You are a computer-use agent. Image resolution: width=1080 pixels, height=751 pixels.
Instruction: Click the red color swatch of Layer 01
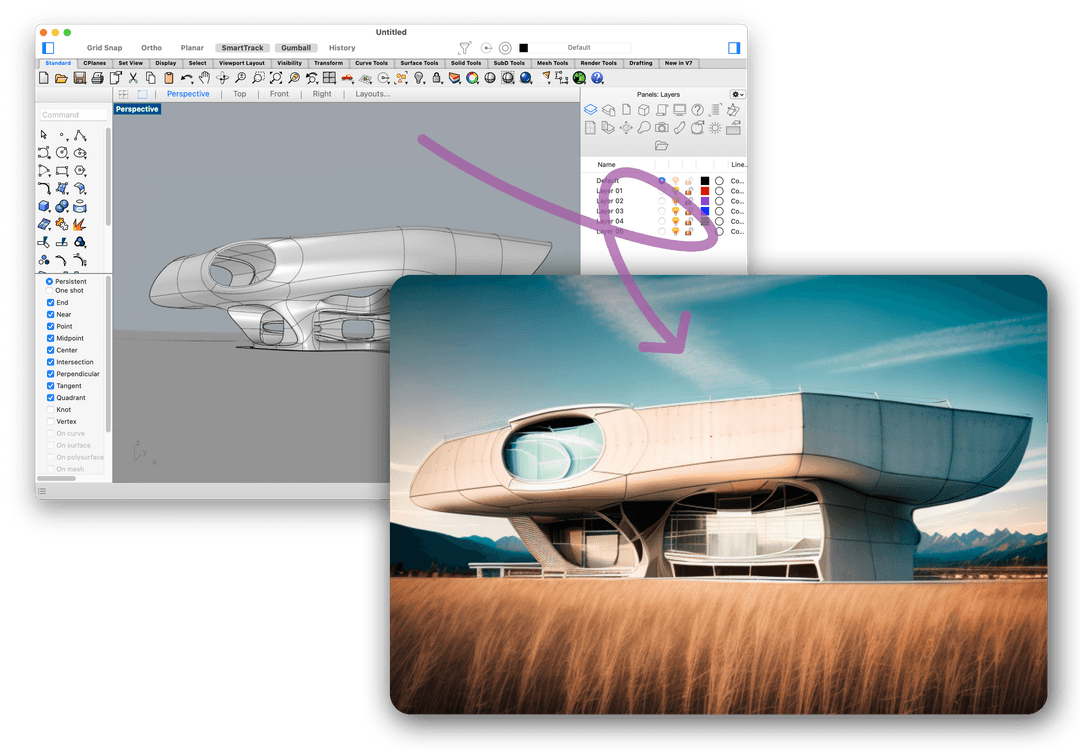click(x=705, y=191)
